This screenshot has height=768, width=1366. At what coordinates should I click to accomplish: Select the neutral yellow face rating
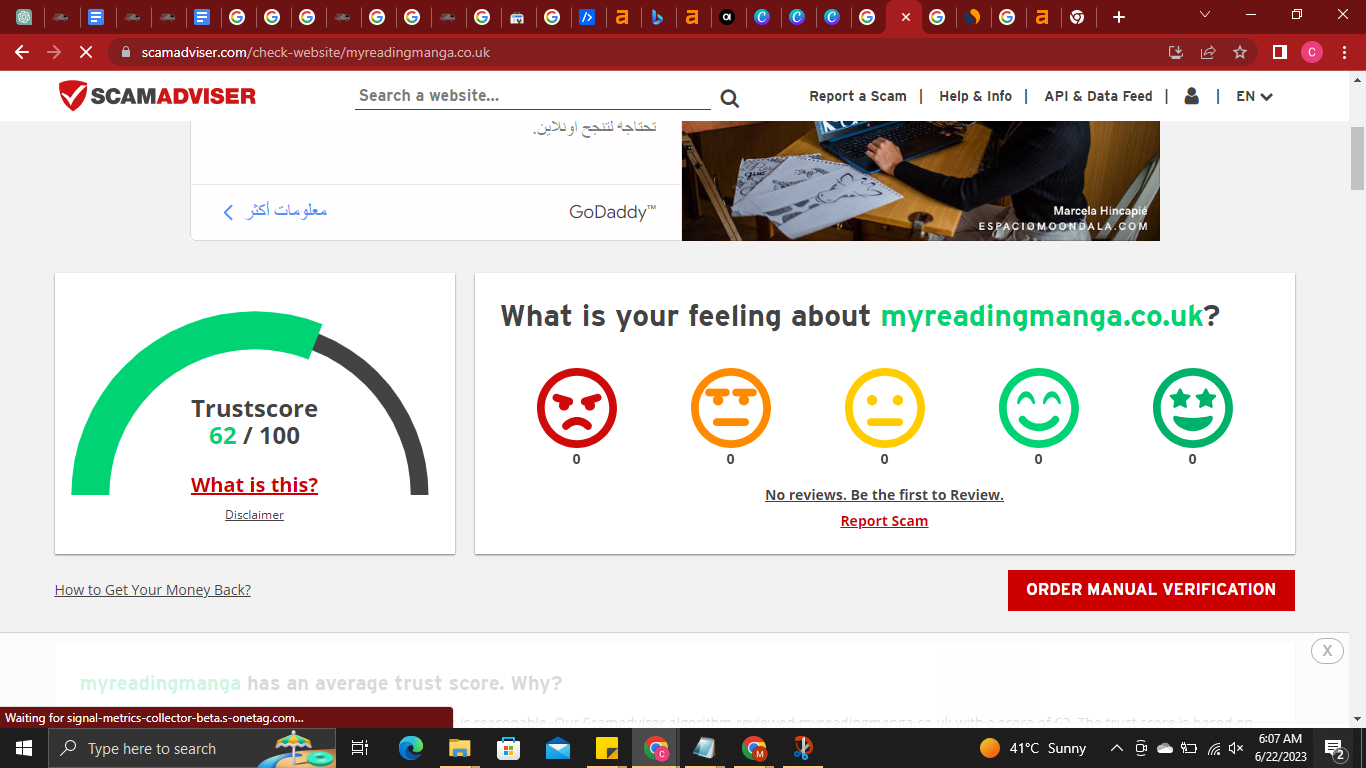(x=885, y=408)
